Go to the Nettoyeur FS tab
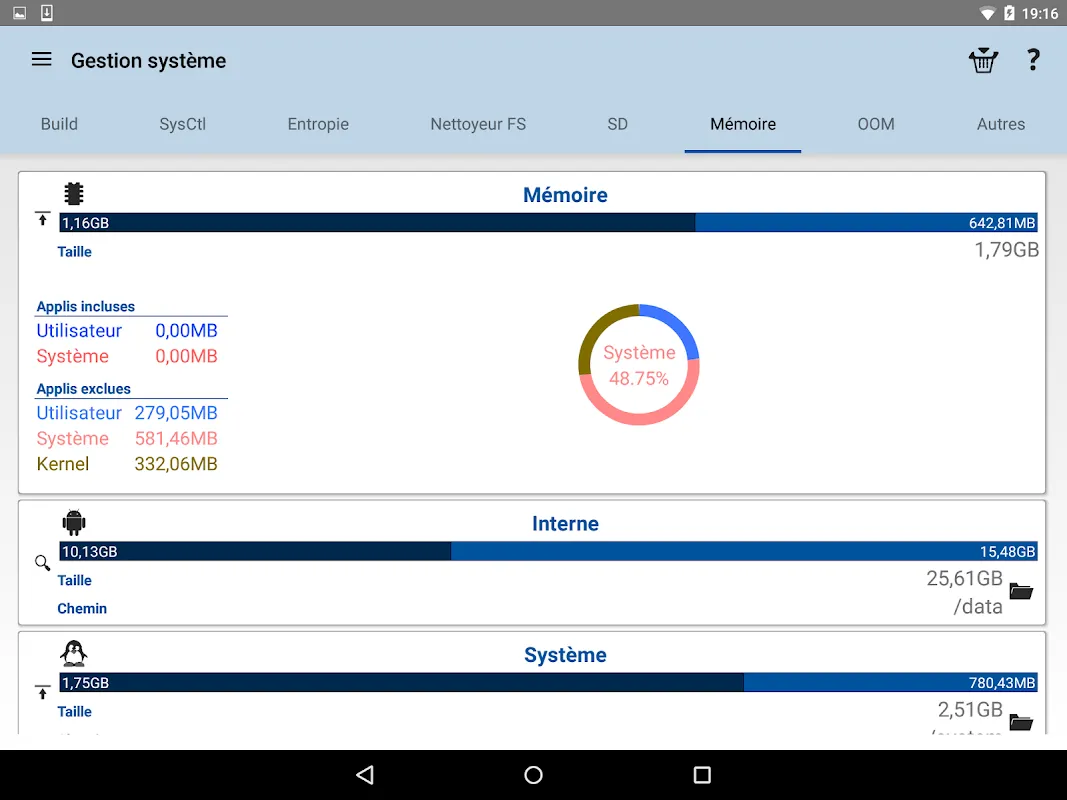The height and width of the screenshot is (800, 1067). tap(478, 124)
